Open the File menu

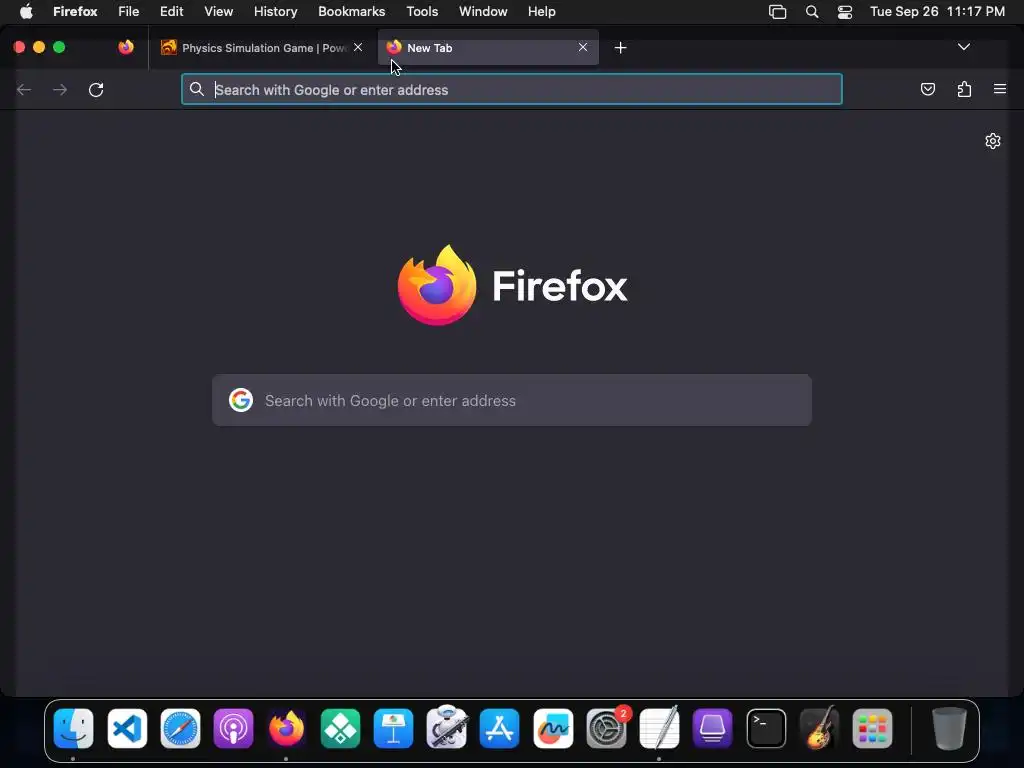point(129,11)
